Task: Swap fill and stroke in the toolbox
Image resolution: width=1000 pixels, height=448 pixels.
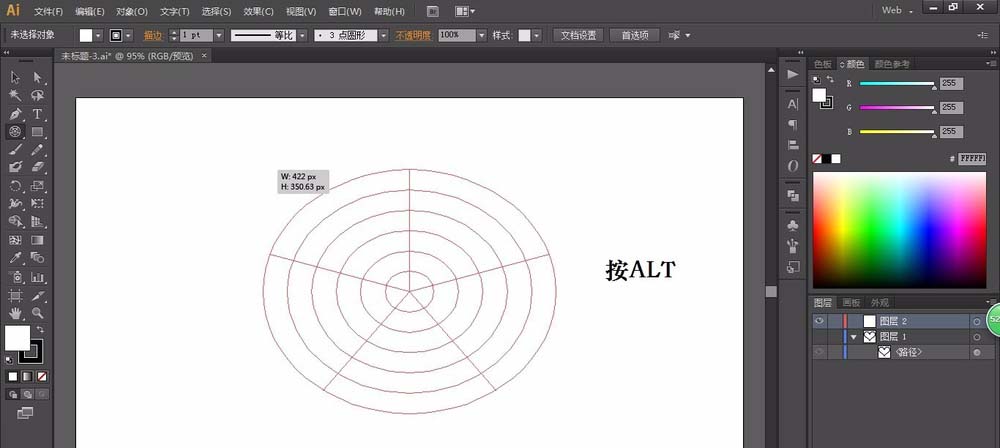Action: 40,329
